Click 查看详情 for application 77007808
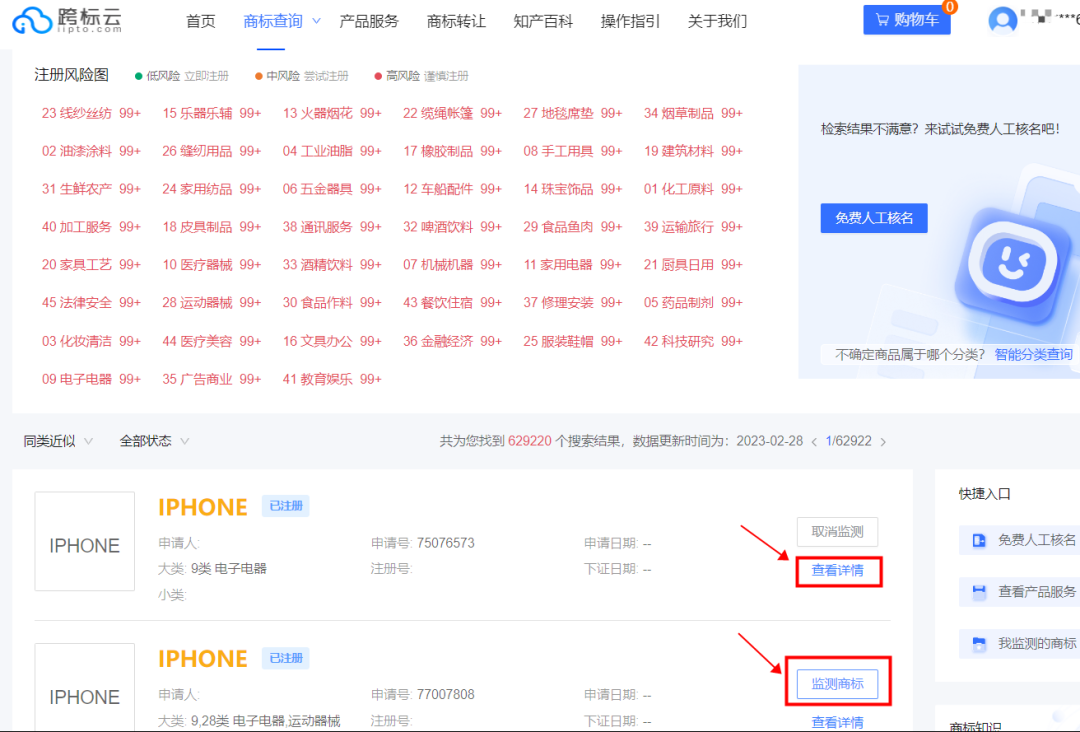This screenshot has width=1080, height=732. tap(838, 722)
